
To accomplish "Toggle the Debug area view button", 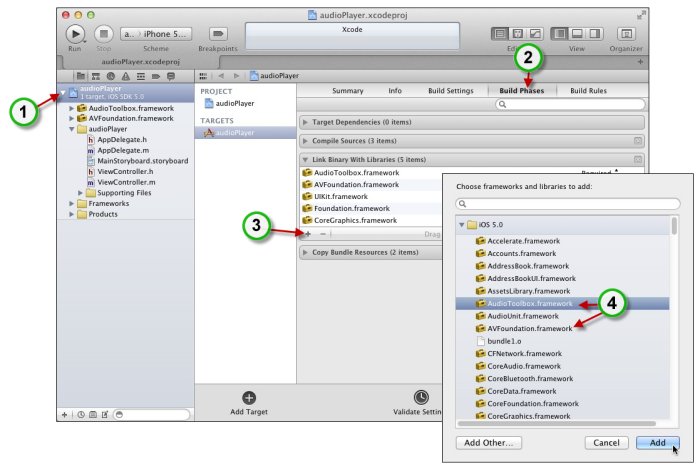I will (577, 34).
